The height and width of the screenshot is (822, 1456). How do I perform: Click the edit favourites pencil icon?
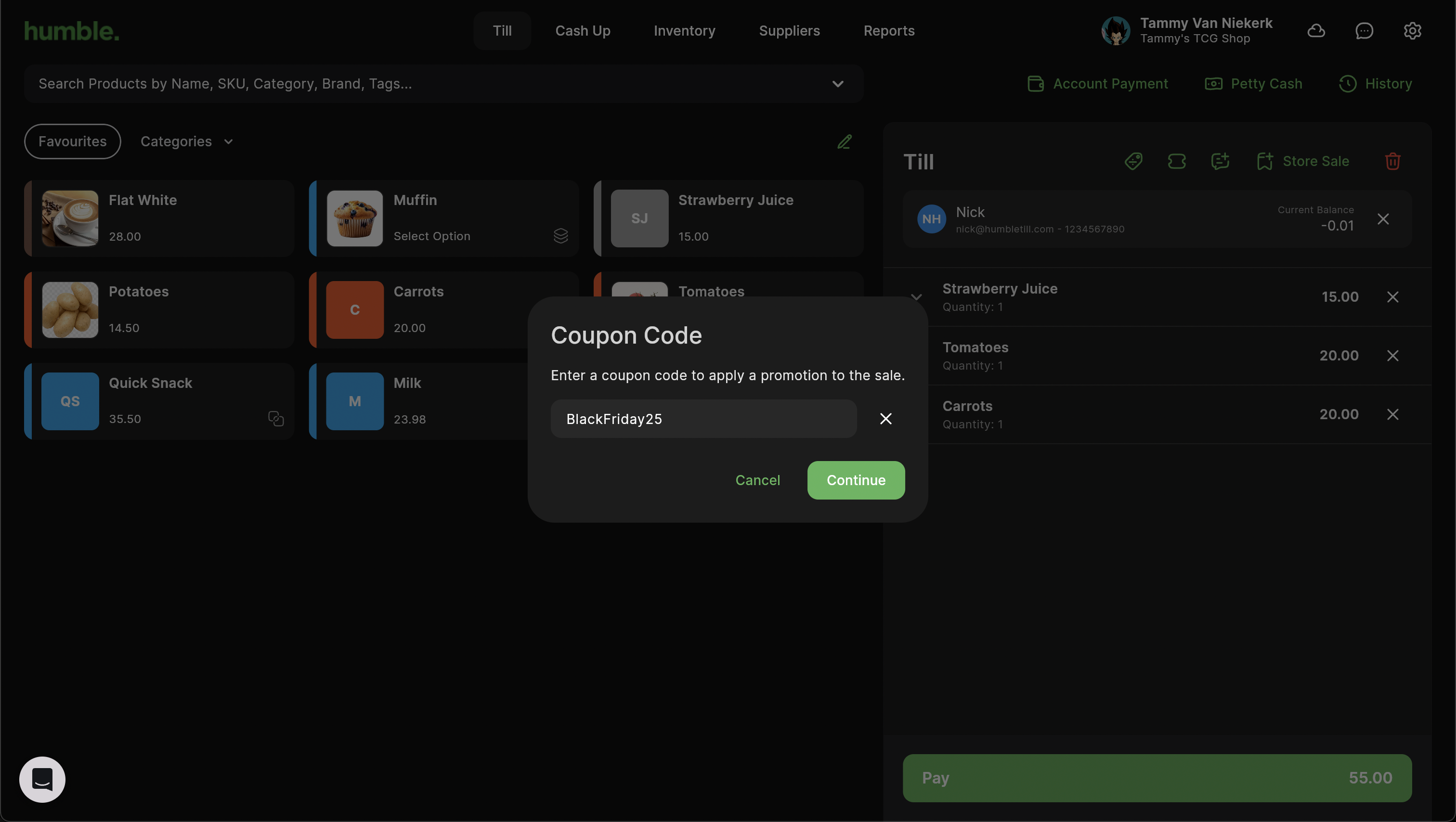(x=845, y=141)
